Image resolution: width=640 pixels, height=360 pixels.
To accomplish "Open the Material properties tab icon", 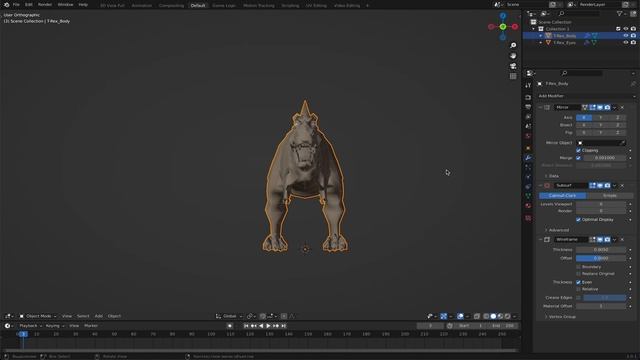I will point(528,206).
